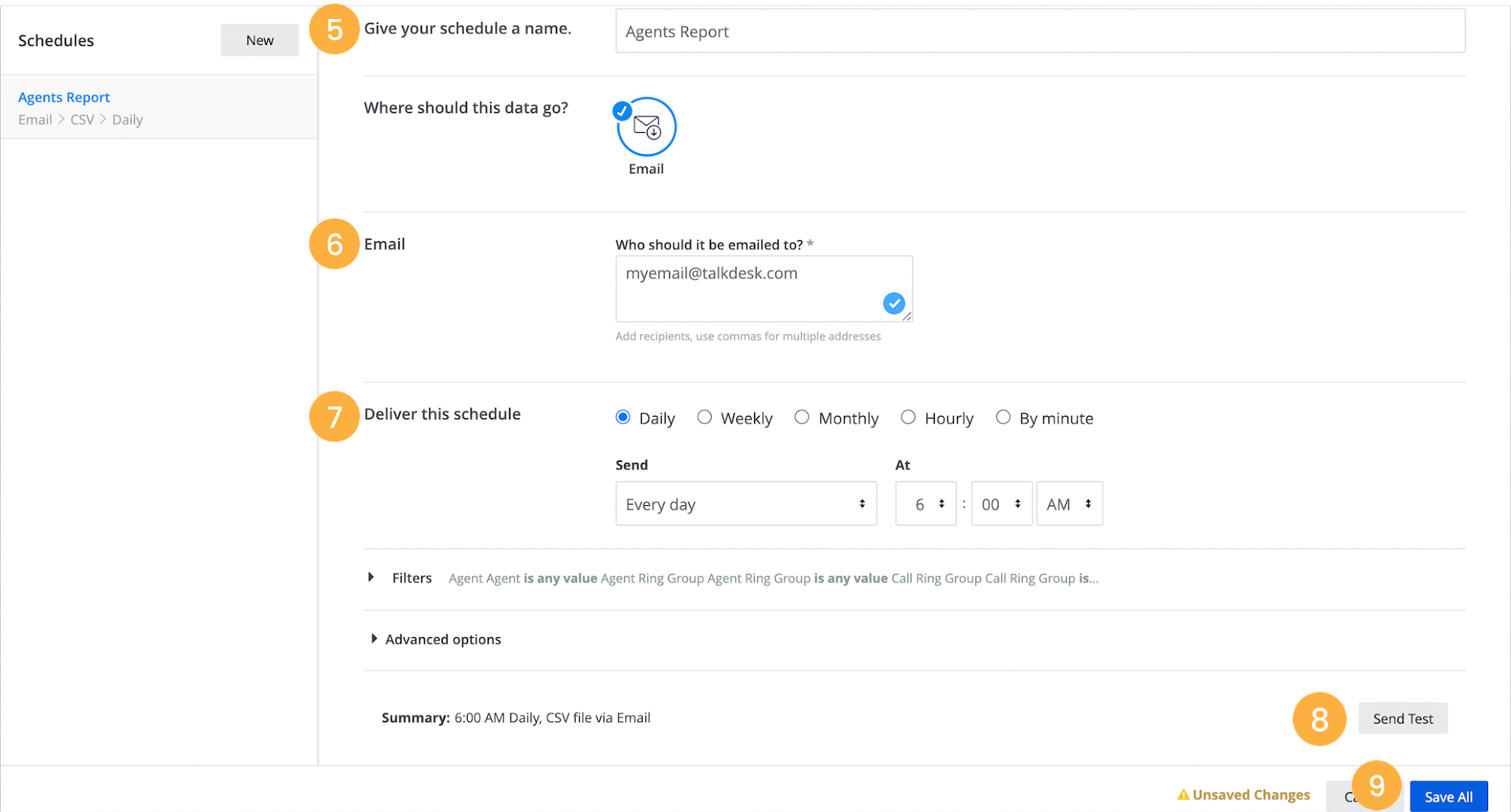Click the Save All button
The image size is (1511, 812).
click(x=1448, y=797)
